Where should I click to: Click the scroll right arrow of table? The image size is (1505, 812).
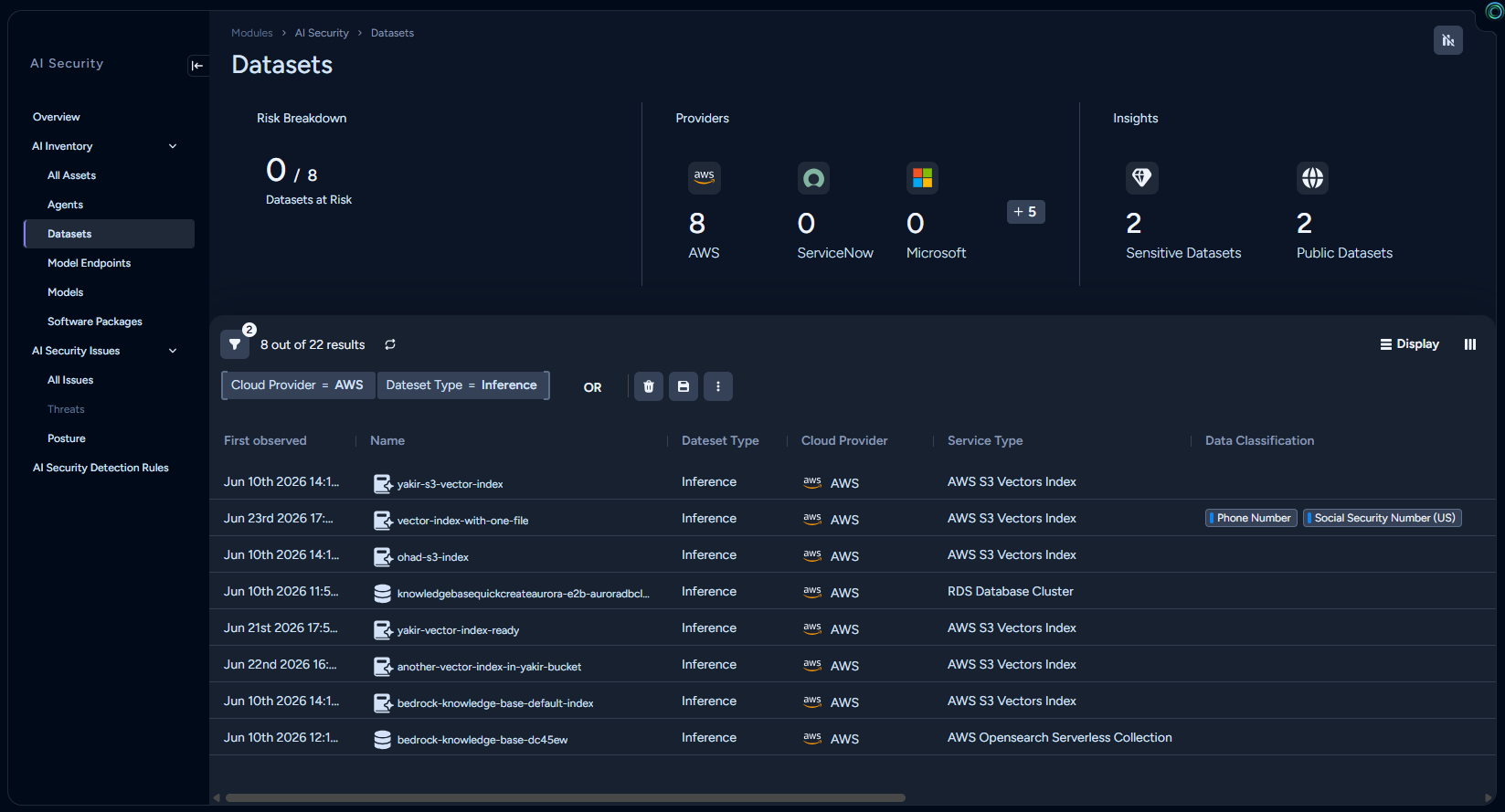point(1489,797)
